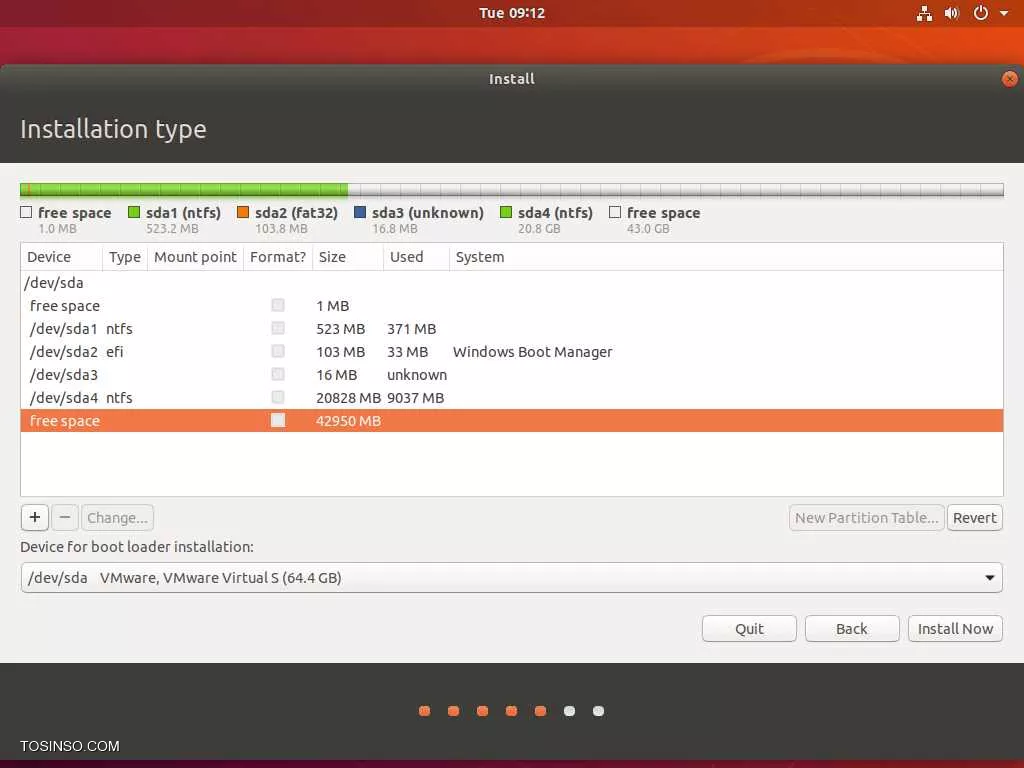Open the clock showing Tue 09:12
The height and width of the screenshot is (768, 1024).
(x=511, y=13)
